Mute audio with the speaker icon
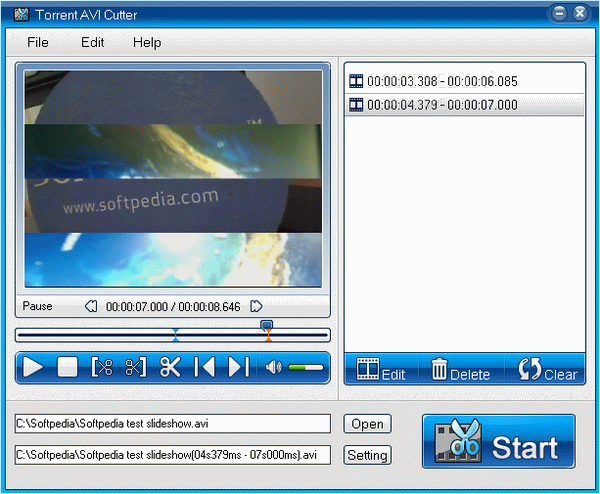This screenshot has height=494, width=600. pos(274,367)
